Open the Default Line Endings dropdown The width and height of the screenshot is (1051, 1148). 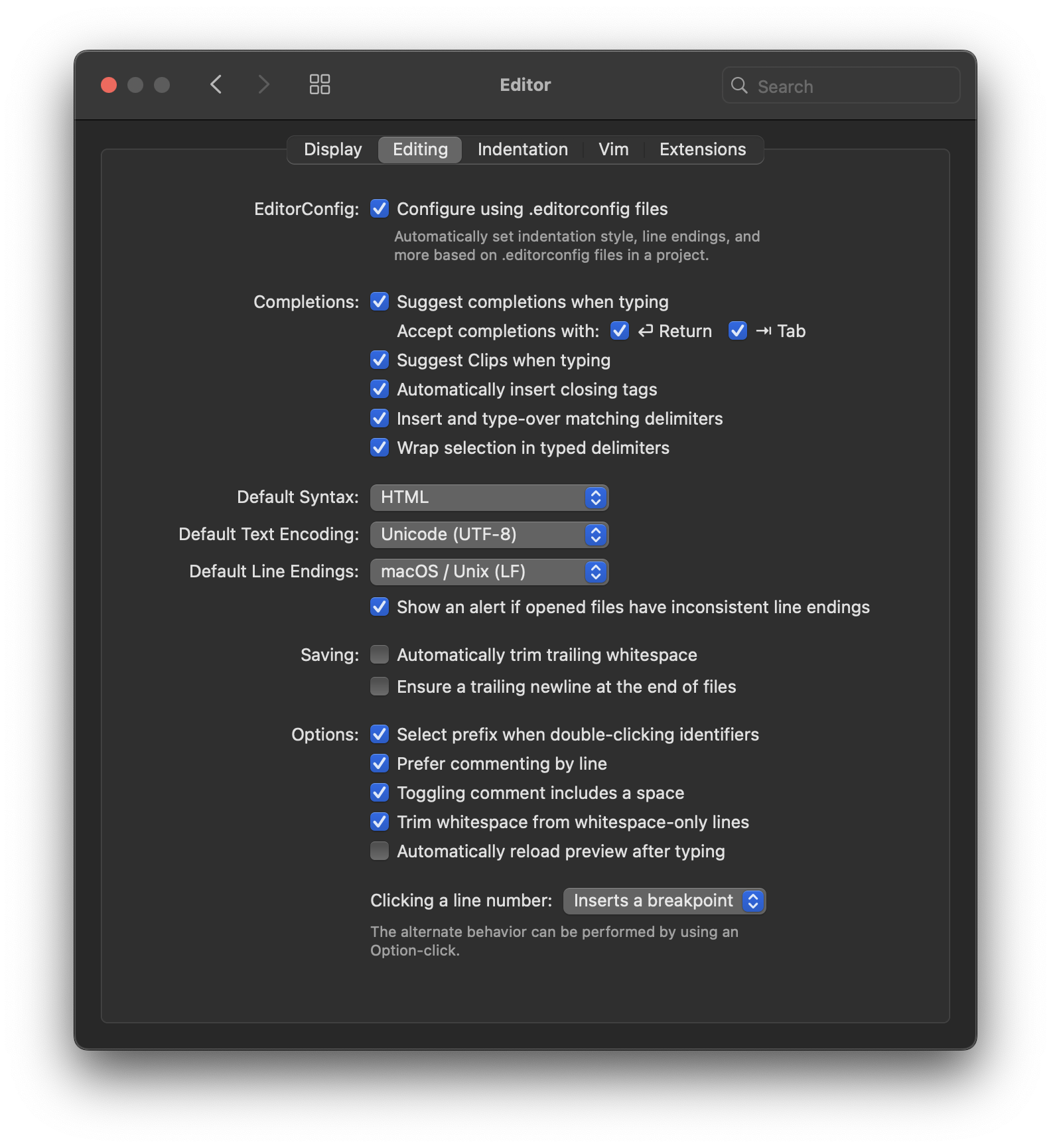click(490, 572)
